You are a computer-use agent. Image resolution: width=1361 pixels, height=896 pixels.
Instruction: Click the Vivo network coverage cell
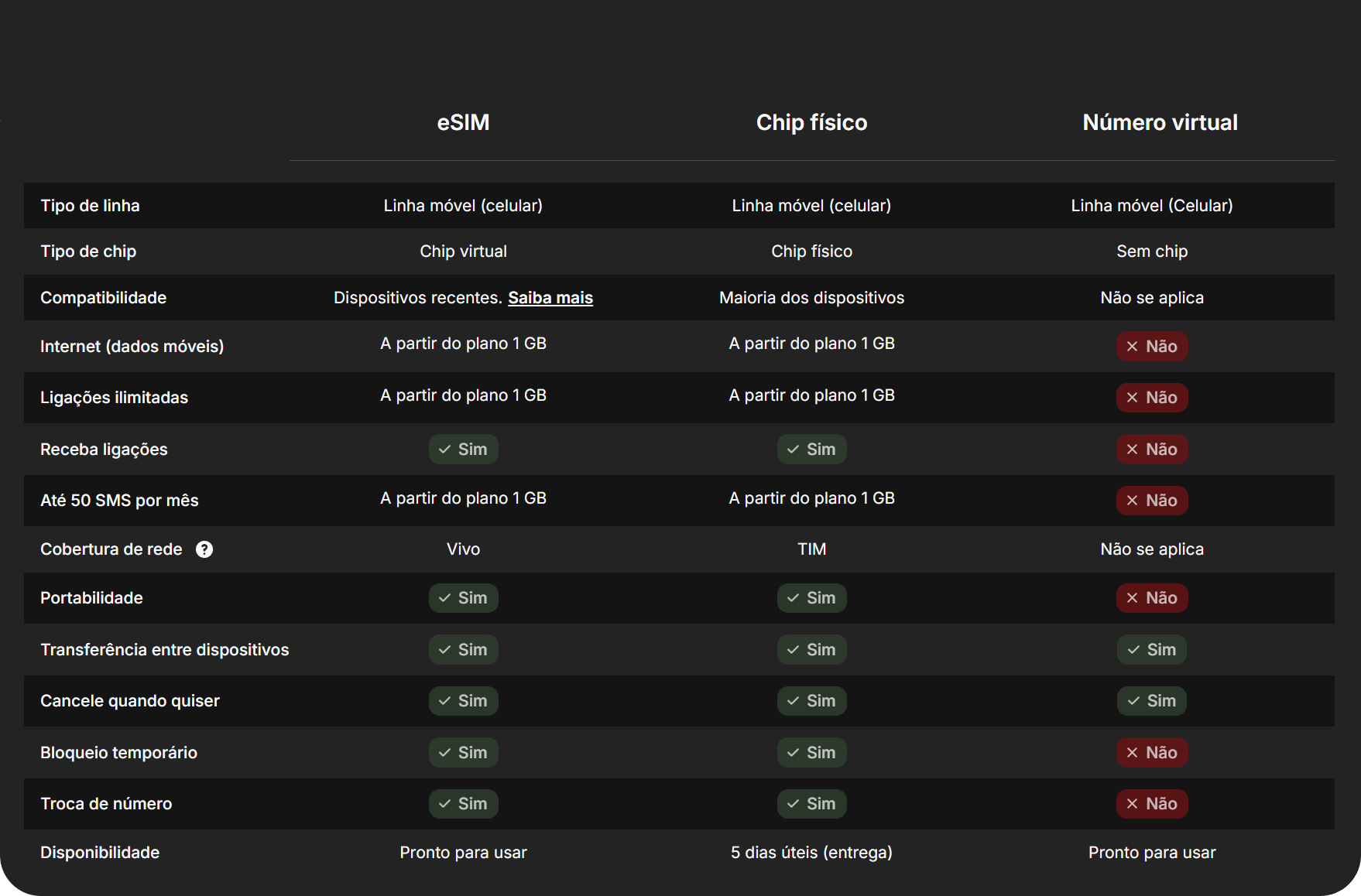(463, 549)
